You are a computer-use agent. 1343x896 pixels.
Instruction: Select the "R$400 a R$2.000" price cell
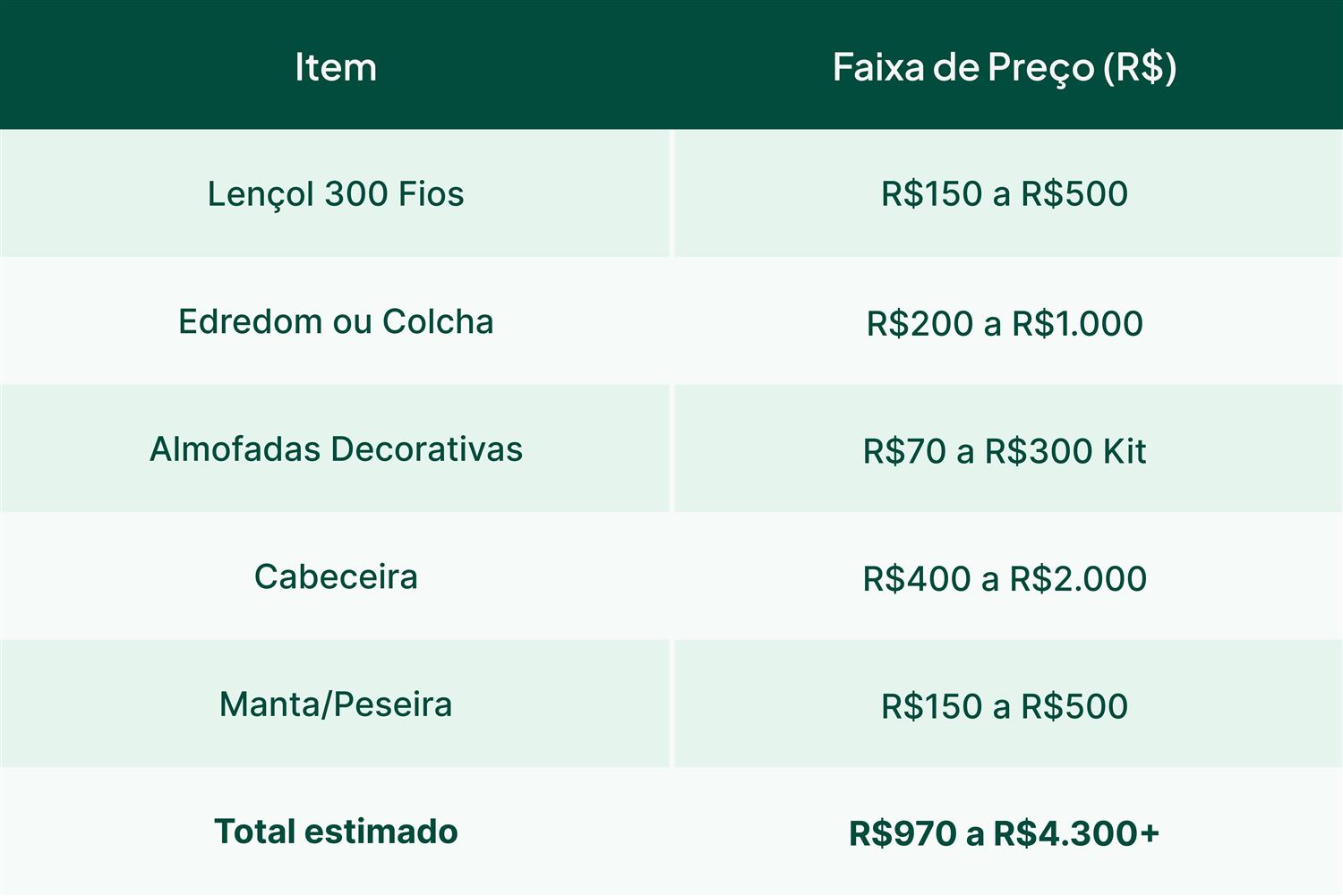point(1005,579)
